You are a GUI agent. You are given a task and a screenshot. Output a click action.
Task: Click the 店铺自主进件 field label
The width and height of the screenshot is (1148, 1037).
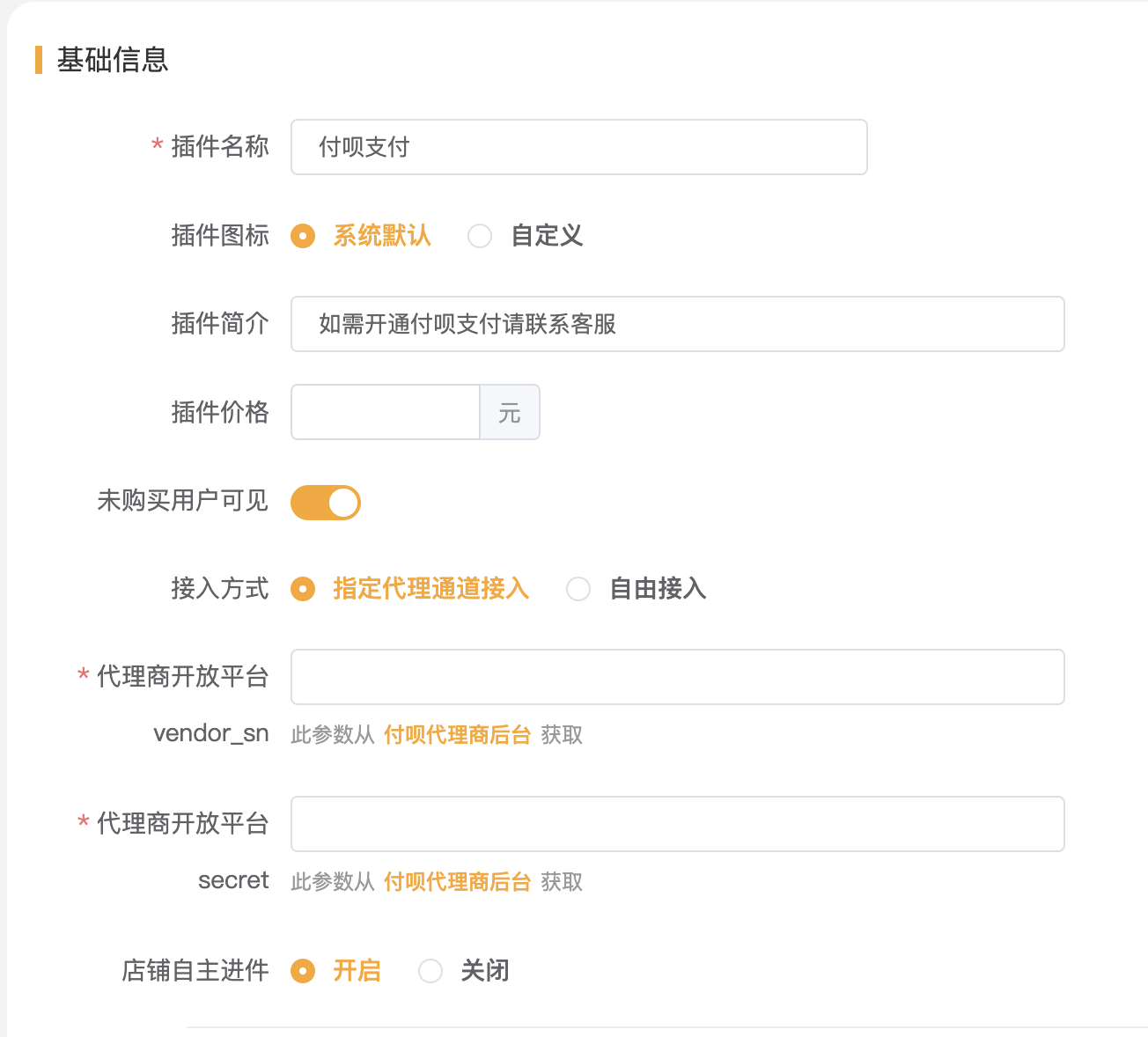pos(195,971)
